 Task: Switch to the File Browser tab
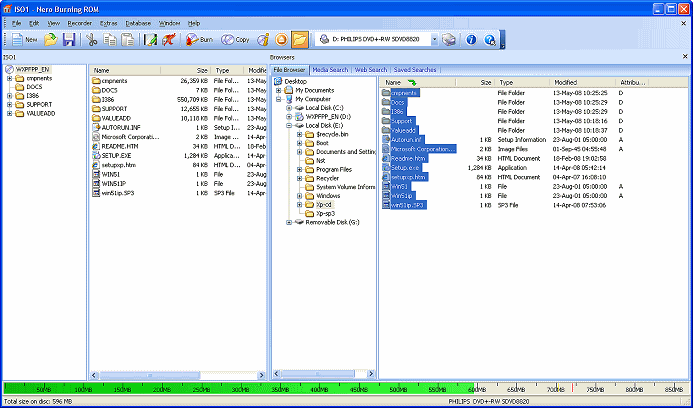(x=289, y=70)
